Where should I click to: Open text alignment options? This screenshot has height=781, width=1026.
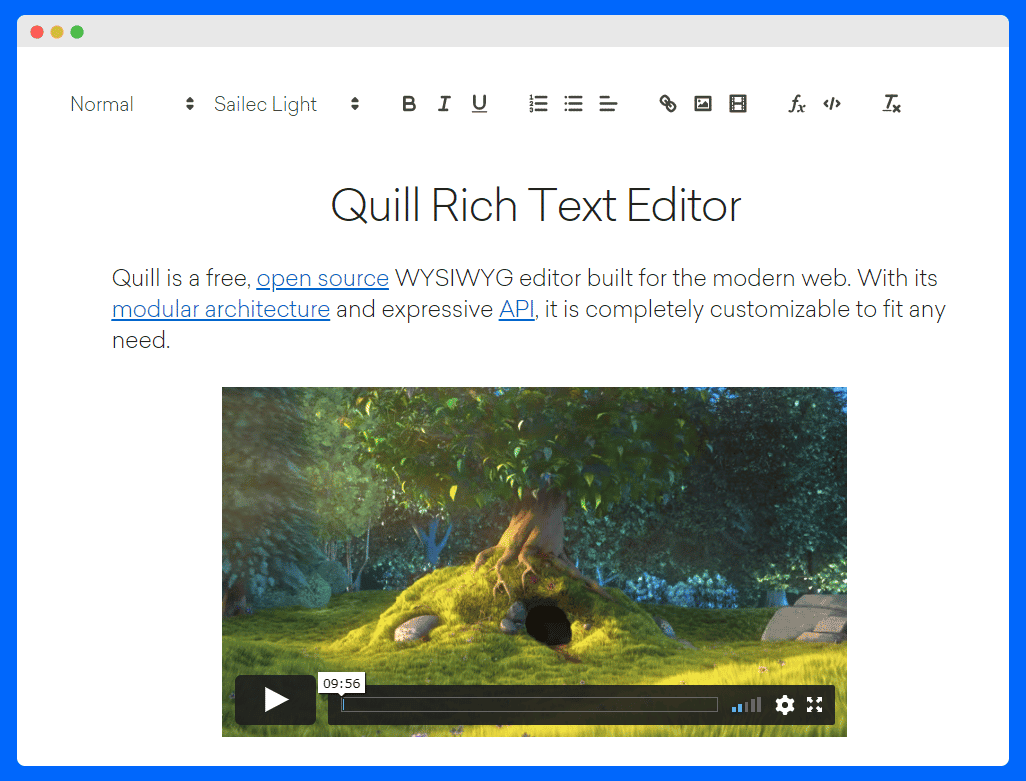click(x=608, y=104)
